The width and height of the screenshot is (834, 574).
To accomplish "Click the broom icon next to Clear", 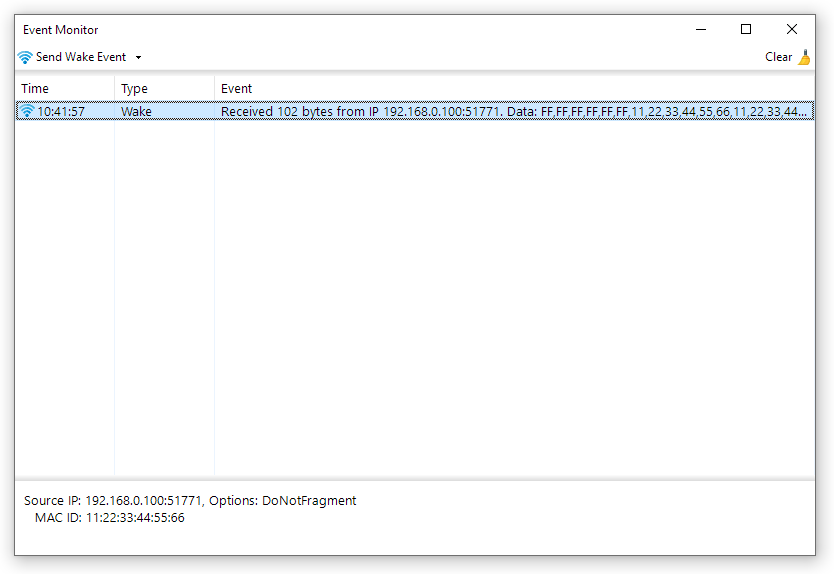I will tap(804, 57).
